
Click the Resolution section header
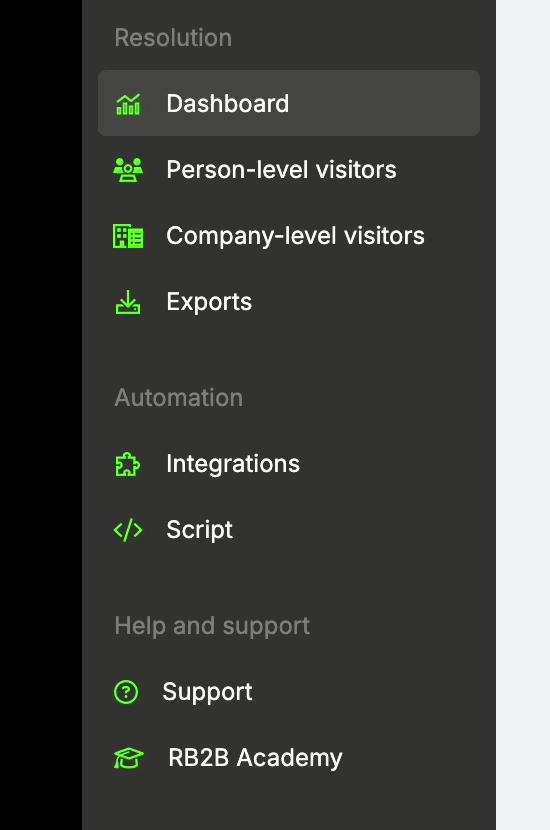pos(173,38)
